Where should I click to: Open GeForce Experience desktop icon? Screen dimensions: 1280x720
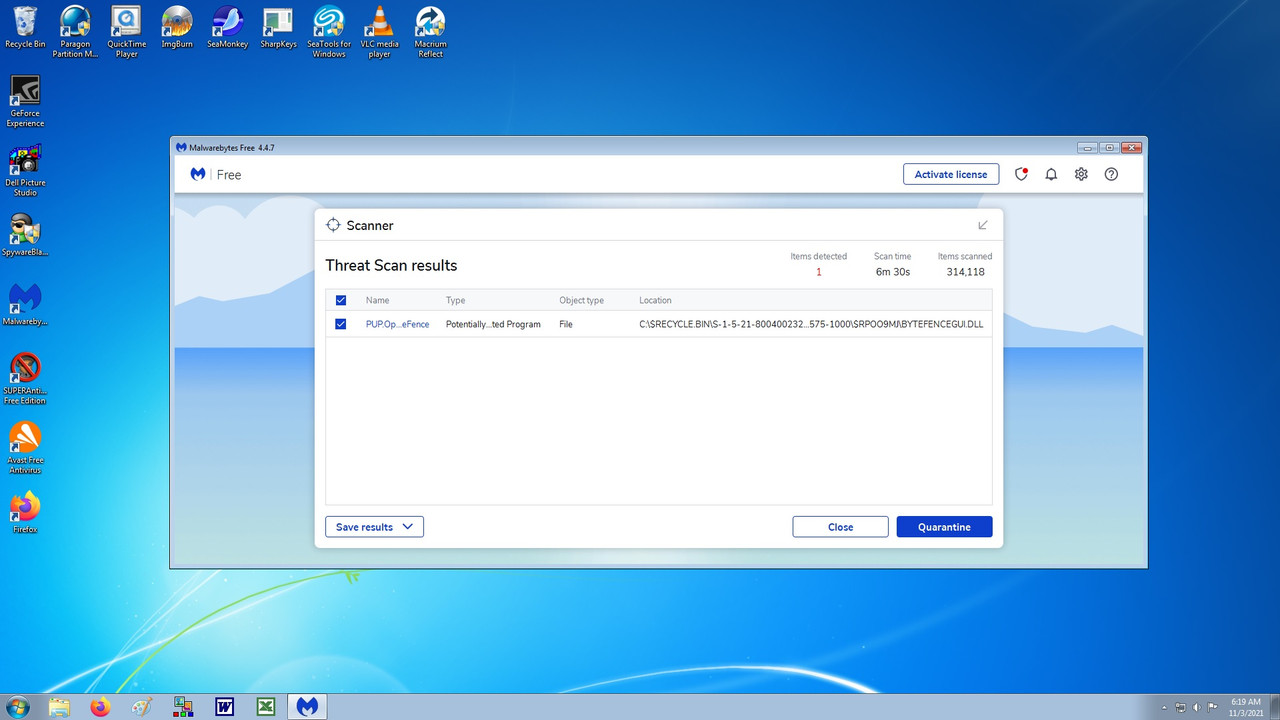(x=25, y=101)
